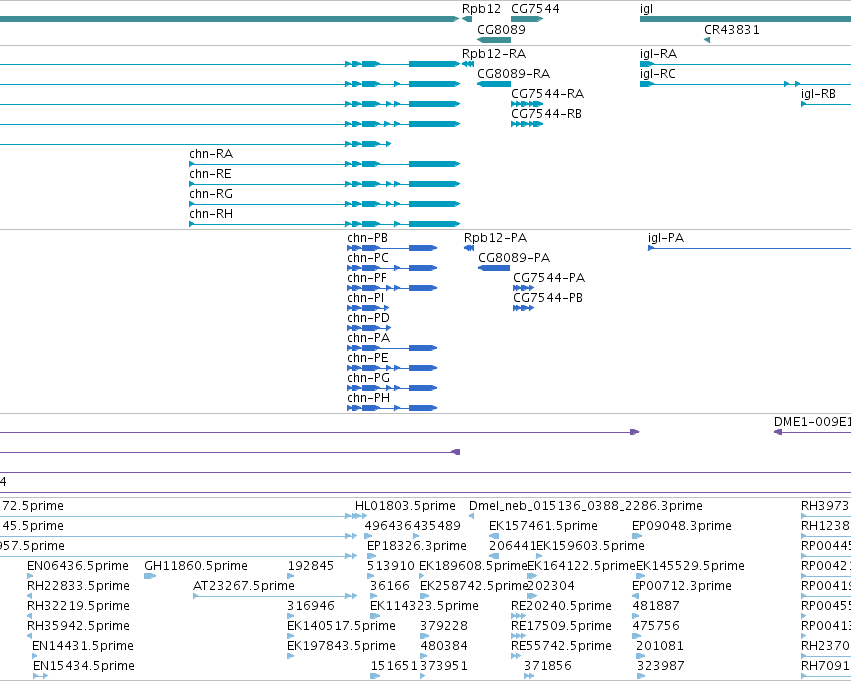Click the EK189608.5prime EST label
Screen dimensions: 851x681
474,567
